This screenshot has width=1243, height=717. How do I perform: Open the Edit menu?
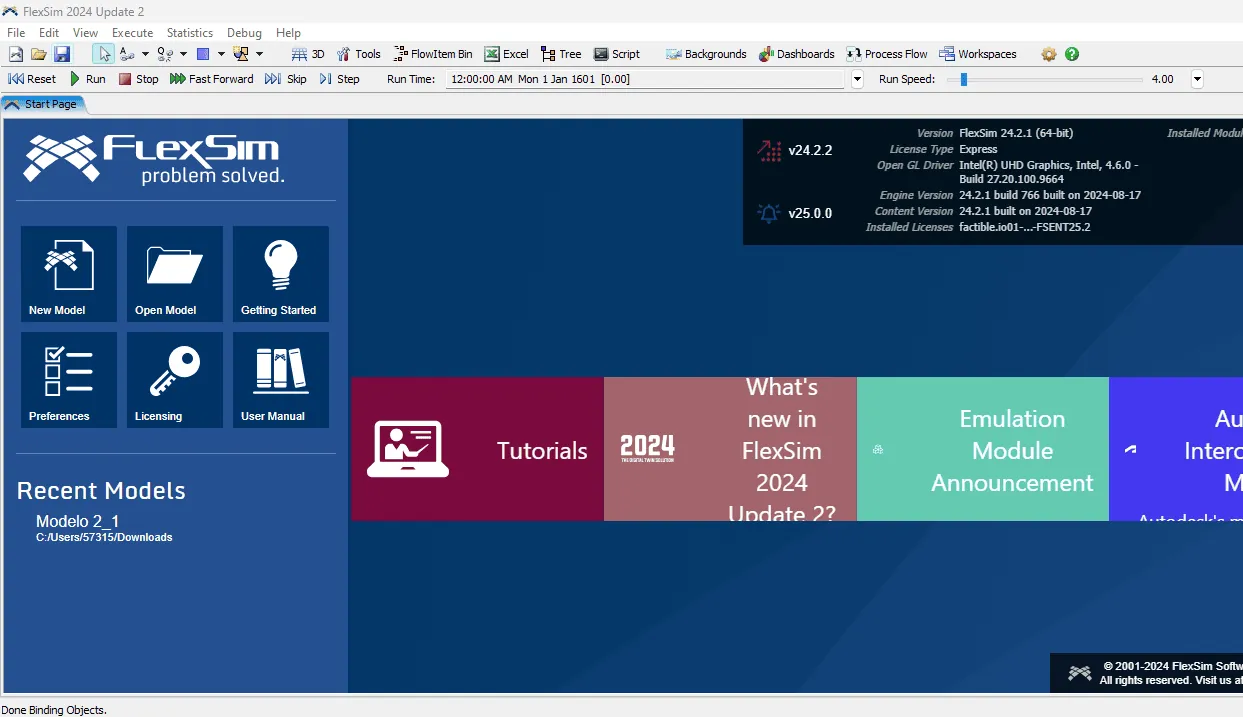[49, 33]
